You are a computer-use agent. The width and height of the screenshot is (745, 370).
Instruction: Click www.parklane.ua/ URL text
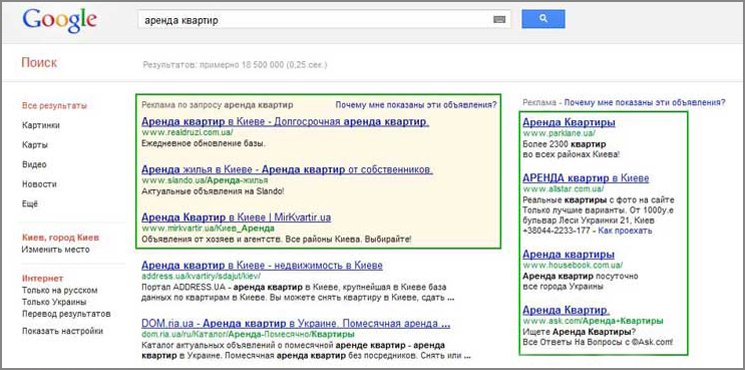[559, 133]
